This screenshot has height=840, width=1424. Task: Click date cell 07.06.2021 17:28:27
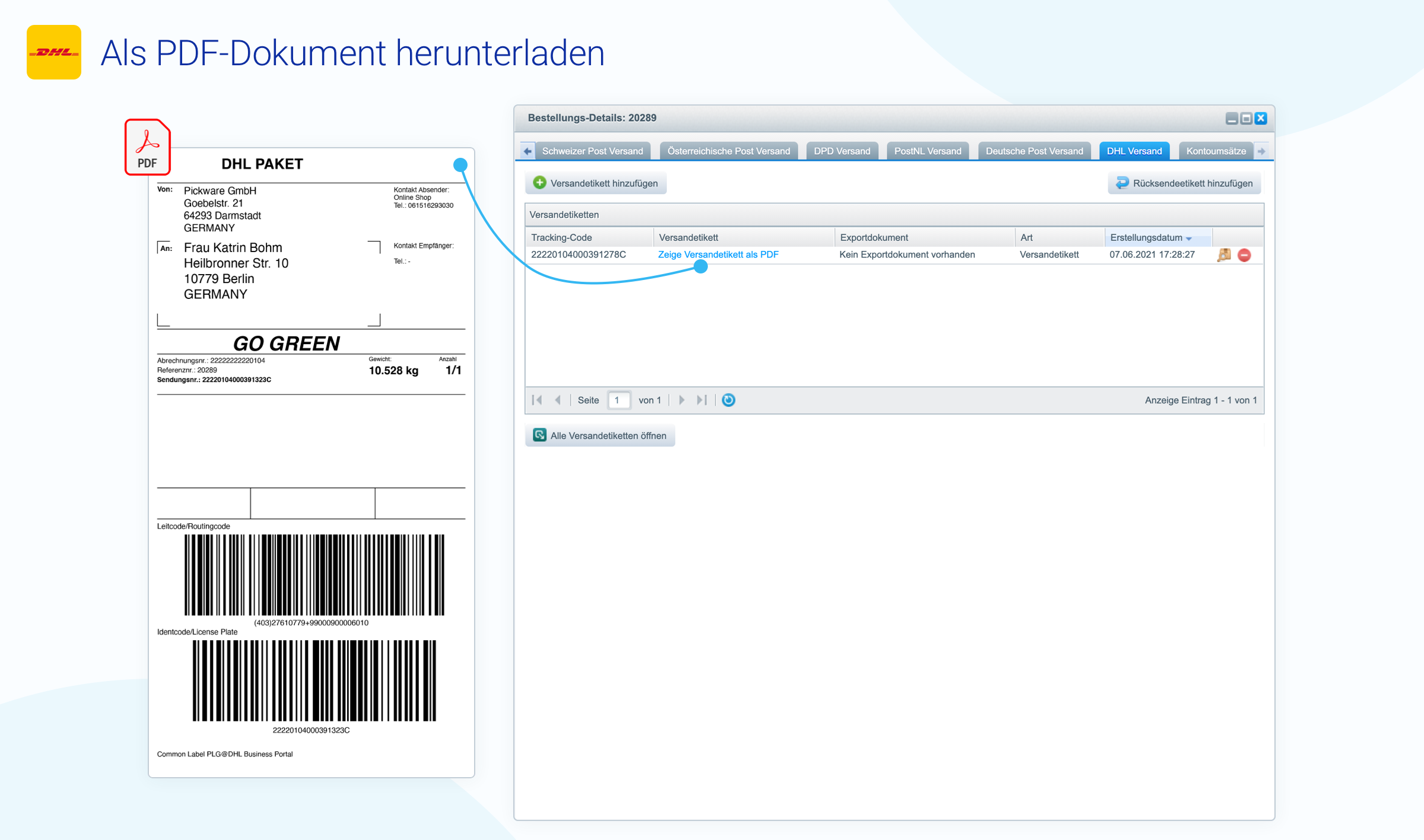(x=1152, y=254)
